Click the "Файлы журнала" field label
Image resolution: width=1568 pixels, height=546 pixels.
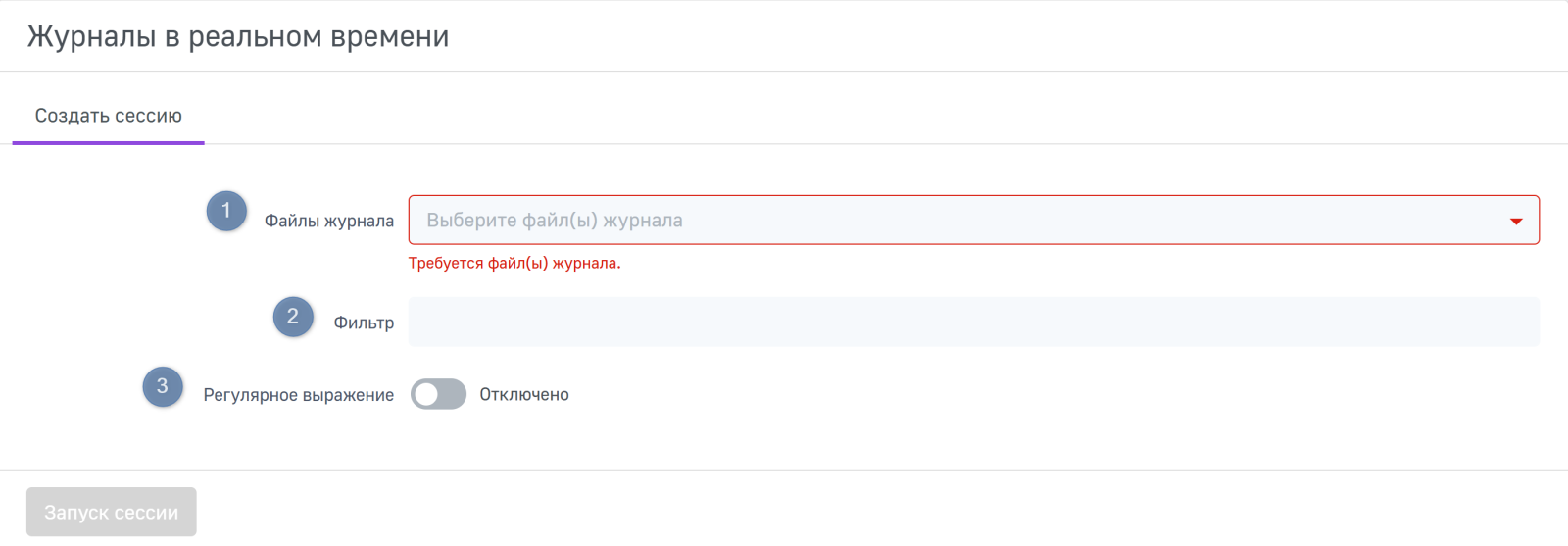tap(329, 221)
